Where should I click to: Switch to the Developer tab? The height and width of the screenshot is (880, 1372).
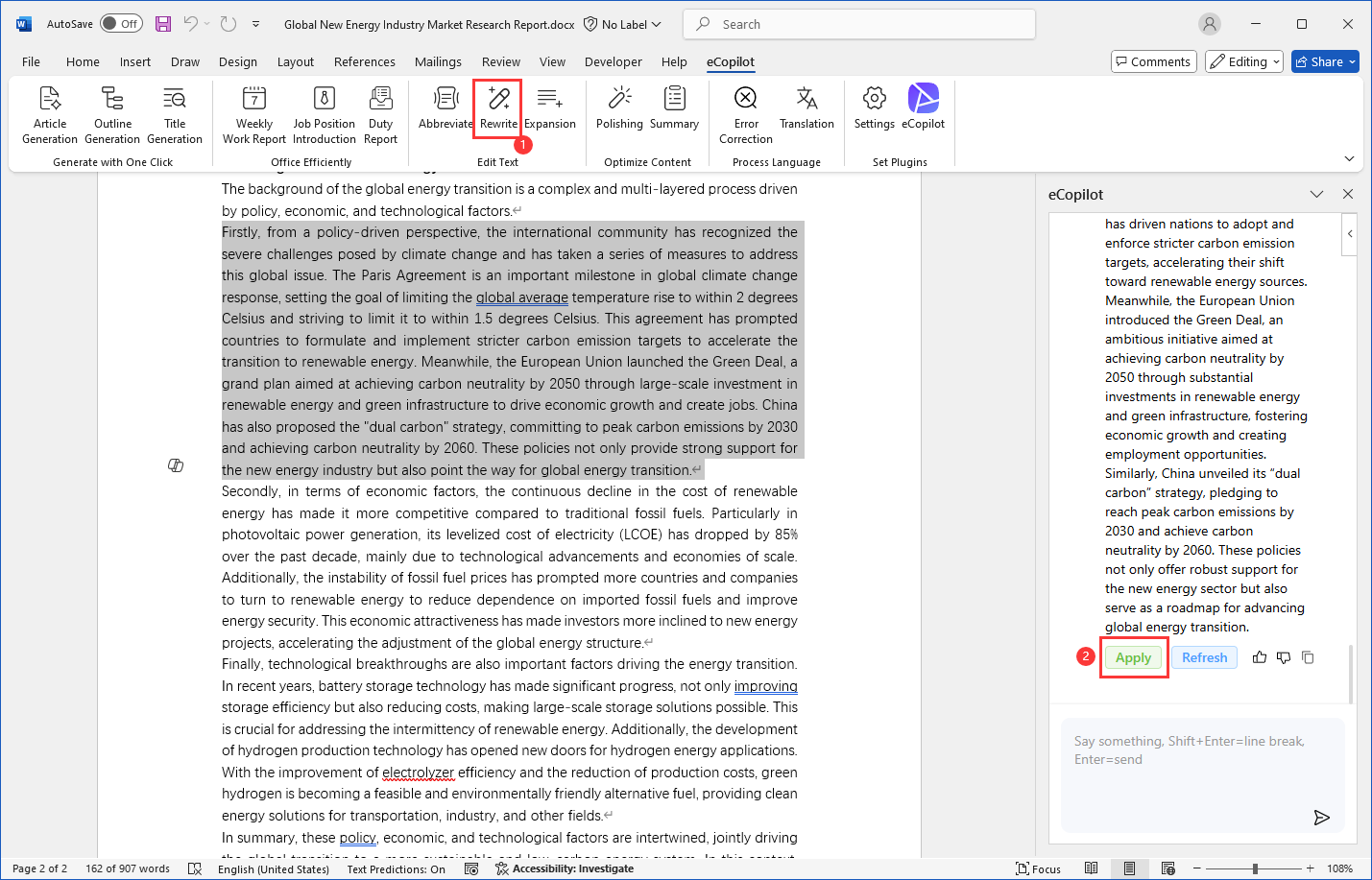(x=613, y=61)
